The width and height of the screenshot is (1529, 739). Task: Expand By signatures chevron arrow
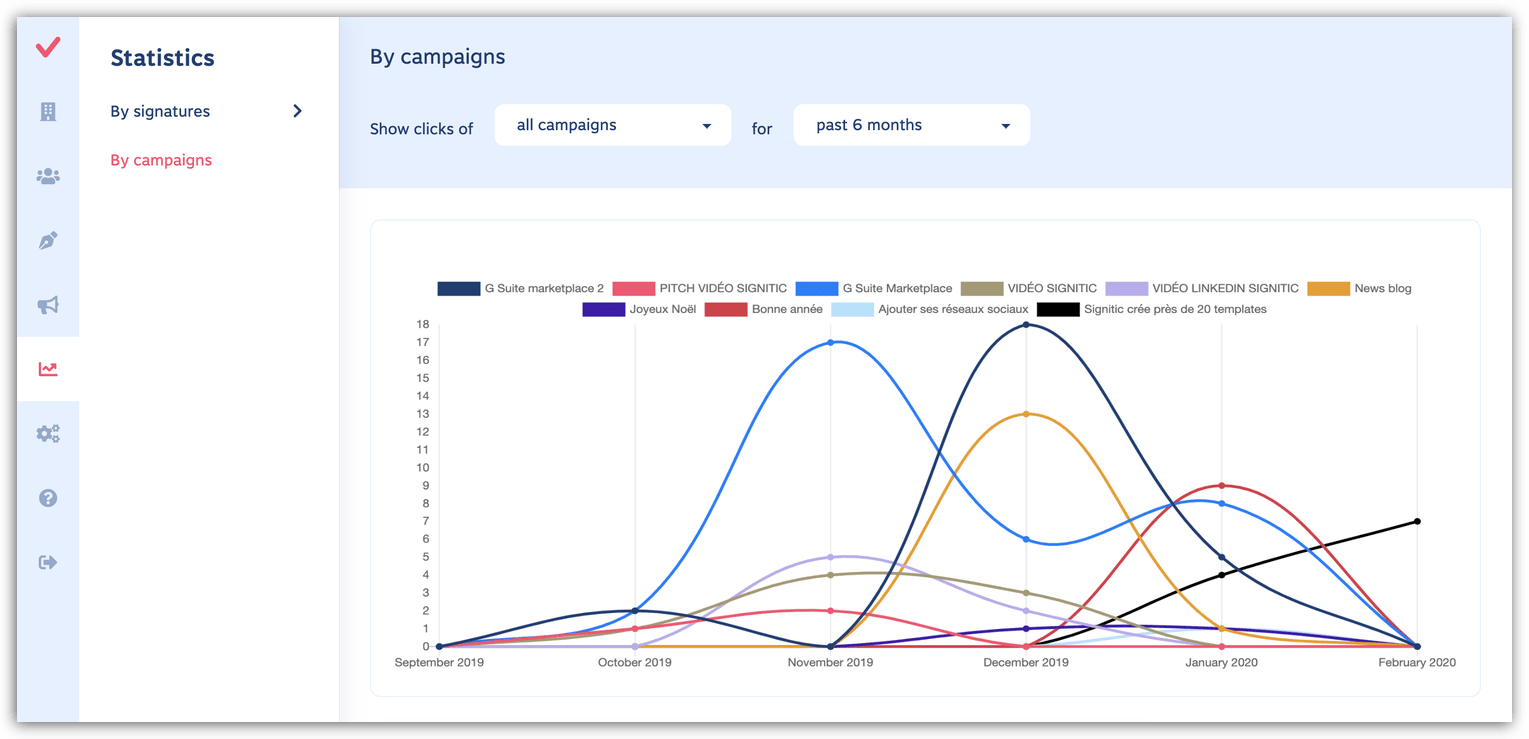(297, 111)
